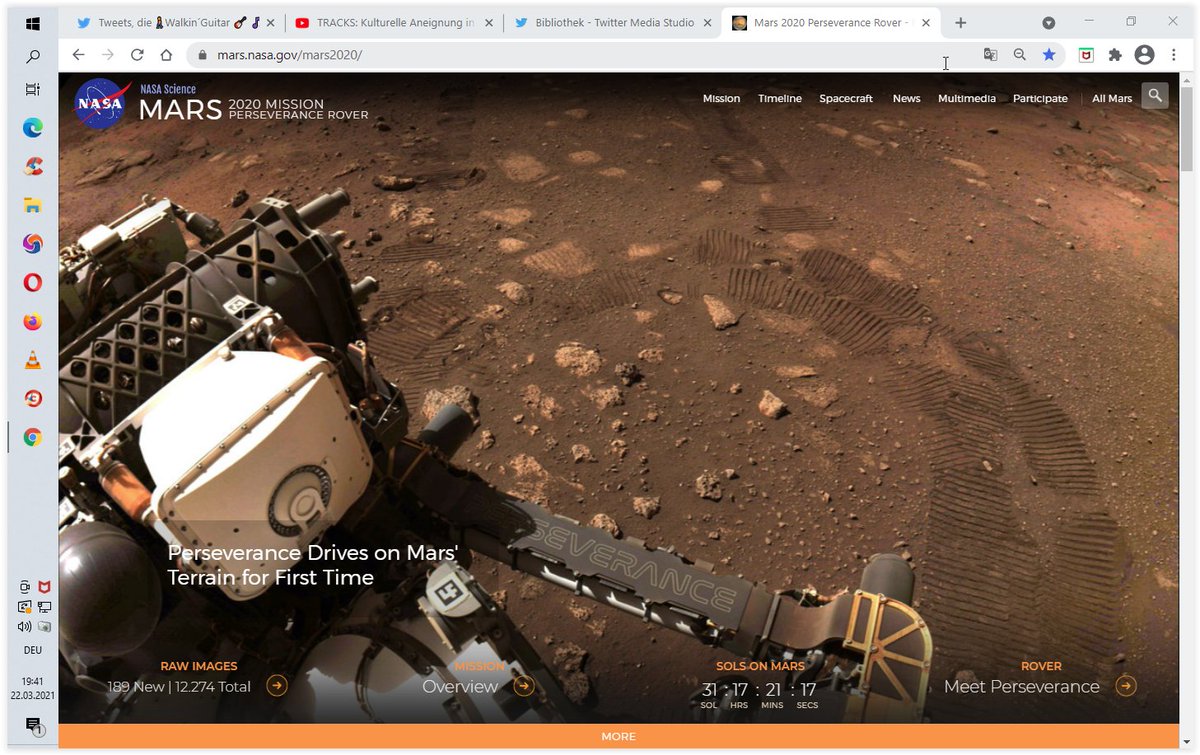Click the address bar URL field
1200x755 pixels.
(580, 55)
